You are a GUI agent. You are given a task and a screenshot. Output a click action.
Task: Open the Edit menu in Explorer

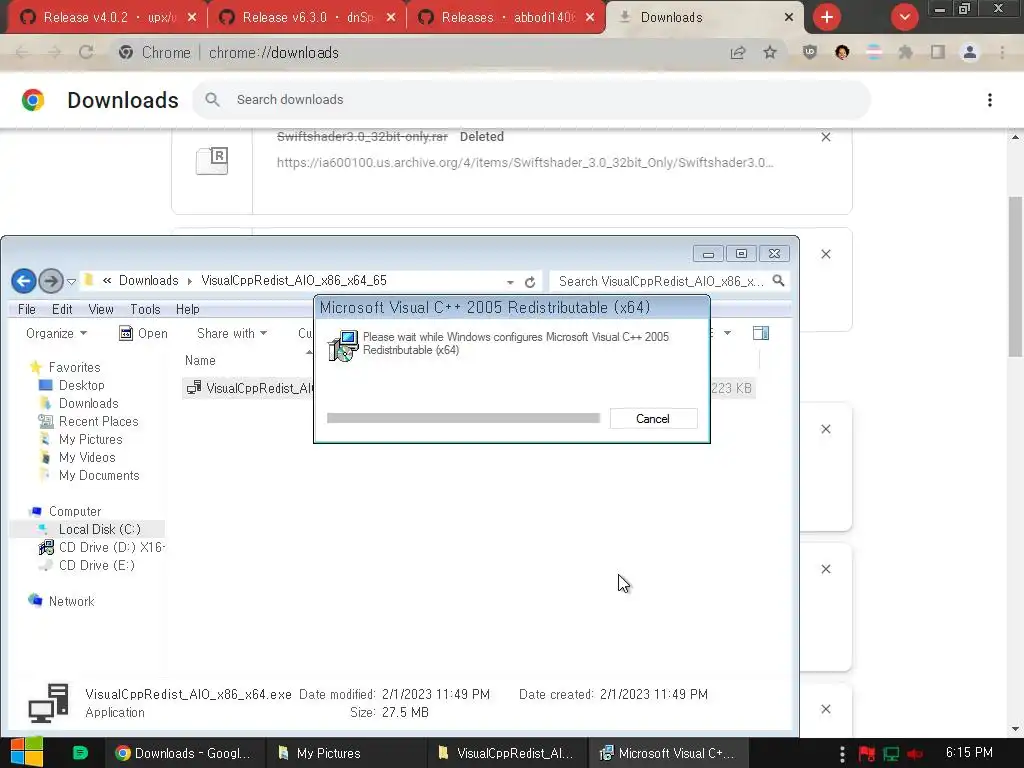[x=62, y=309]
